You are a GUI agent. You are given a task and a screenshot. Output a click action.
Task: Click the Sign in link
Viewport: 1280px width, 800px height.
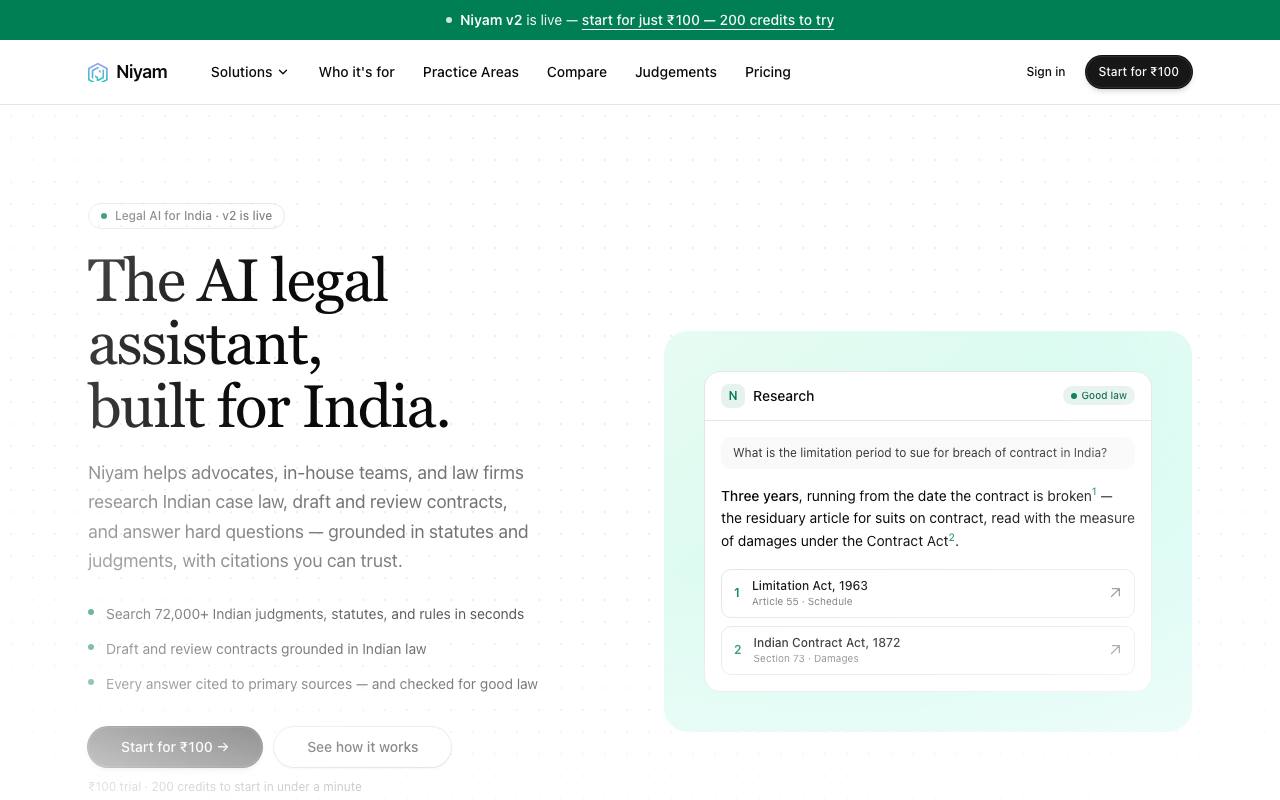pyautogui.click(x=1046, y=72)
